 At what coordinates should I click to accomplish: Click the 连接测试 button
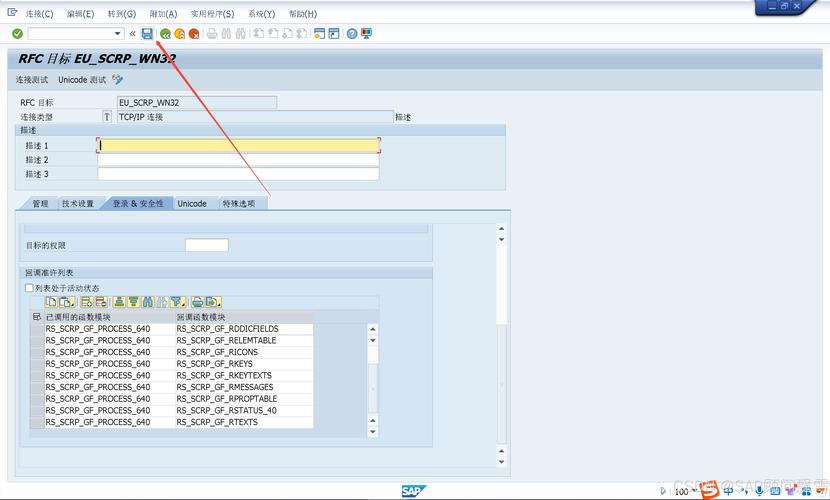tap(32, 80)
